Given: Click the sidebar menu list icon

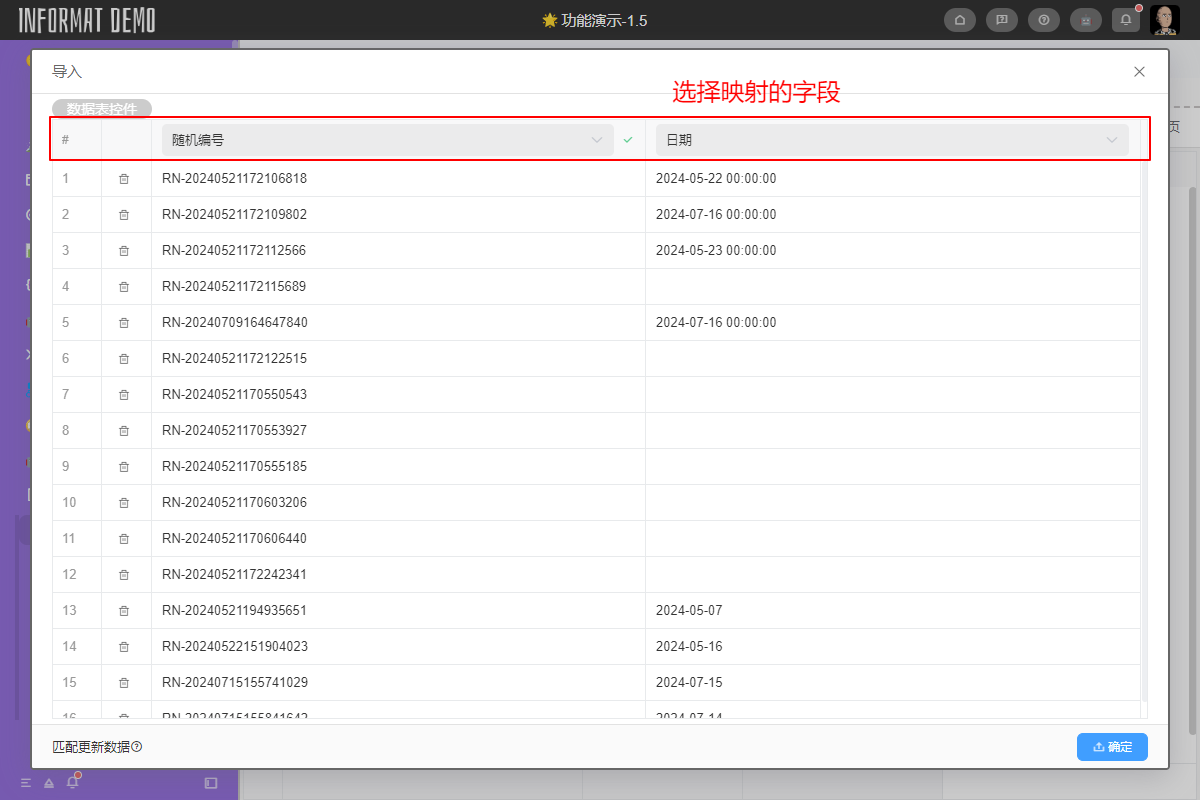Looking at the screenshot, I should 26,782.
